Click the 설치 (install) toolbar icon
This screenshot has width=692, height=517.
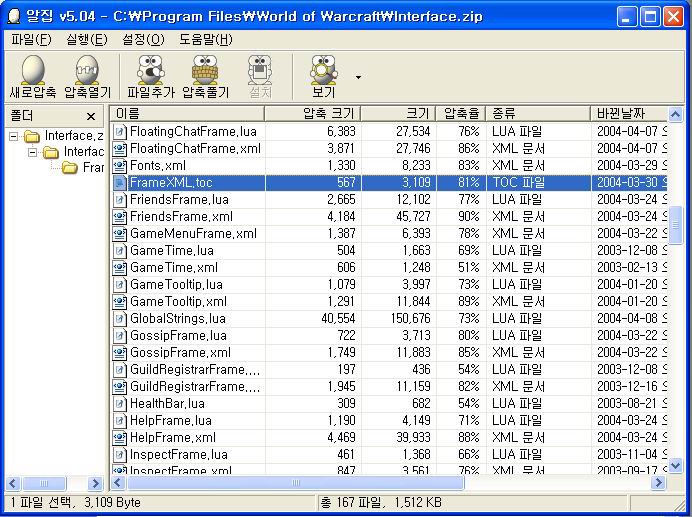coord(260,70)
